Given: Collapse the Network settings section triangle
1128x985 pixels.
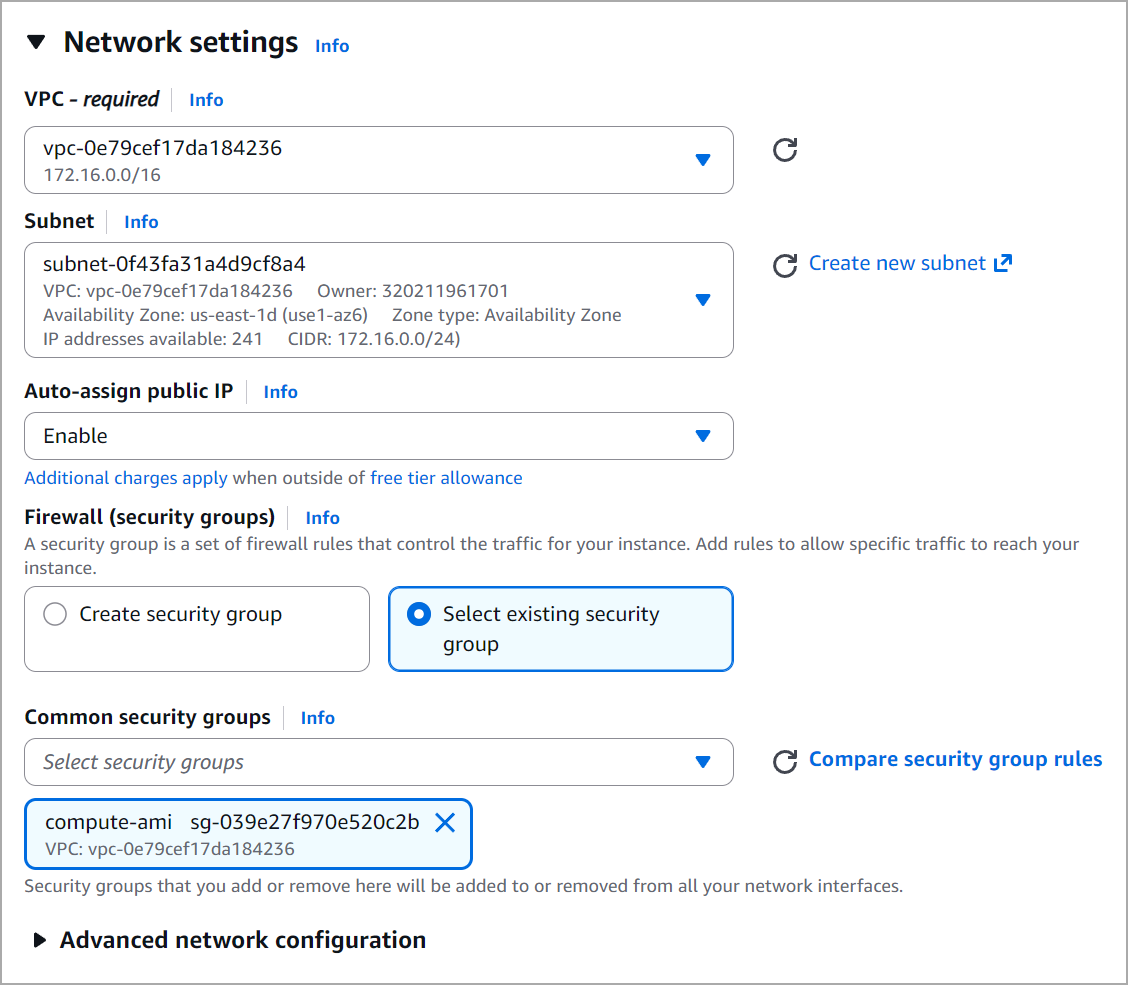Looking at the screenshot, I should click(x=36, y=42).
